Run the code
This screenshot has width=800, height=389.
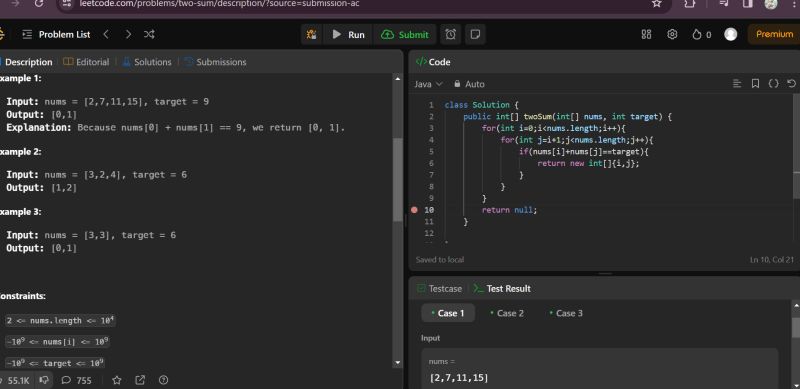click(x=348, y=35)
